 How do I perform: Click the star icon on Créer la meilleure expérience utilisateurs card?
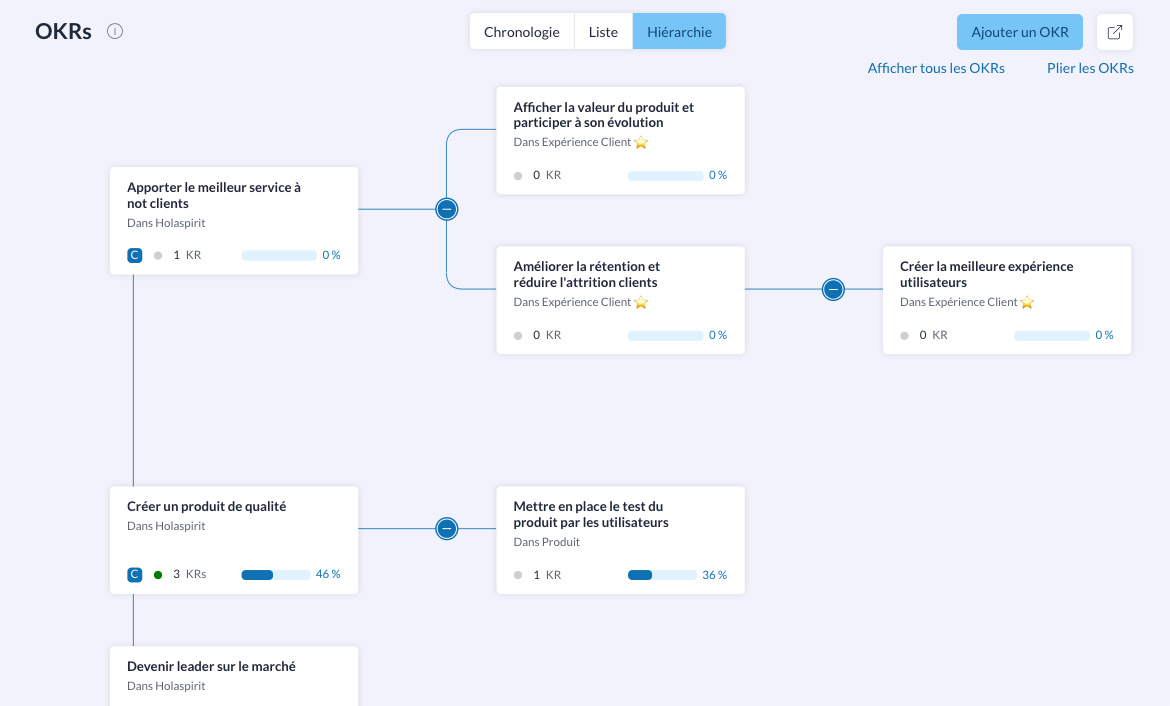click(x=1027, y=302)
